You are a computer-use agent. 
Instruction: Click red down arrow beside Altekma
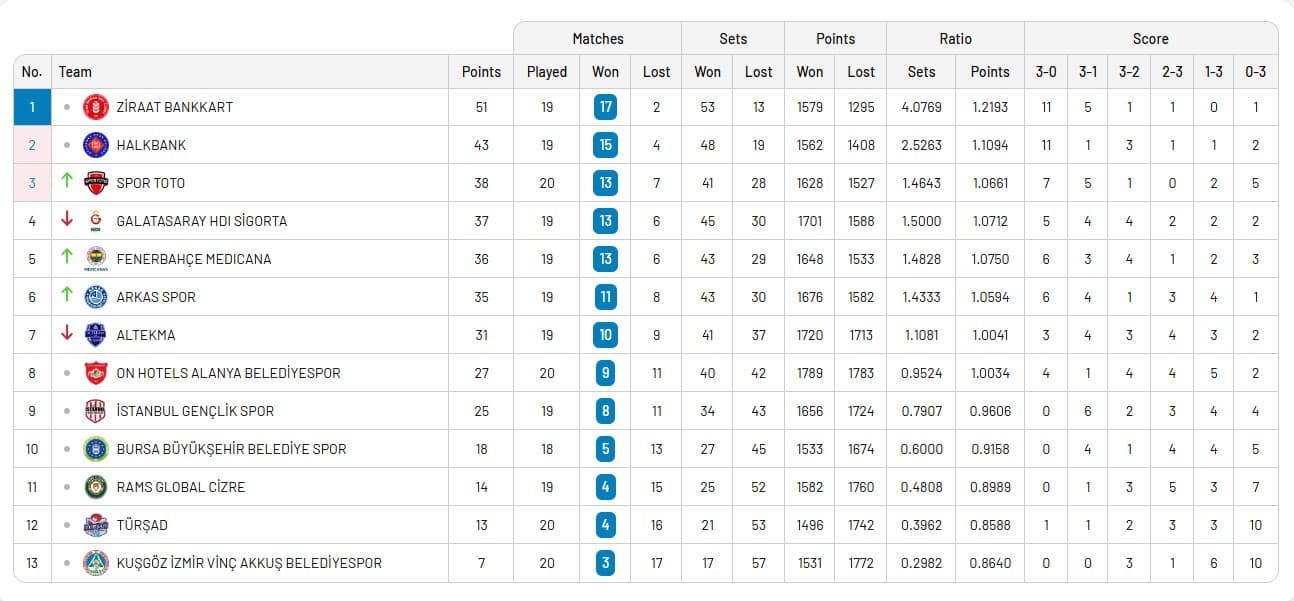(x=67, y=334)
